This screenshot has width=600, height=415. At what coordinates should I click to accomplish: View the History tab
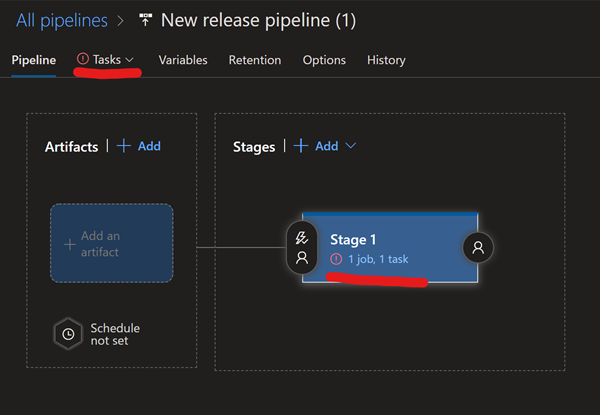click(386, 60)
